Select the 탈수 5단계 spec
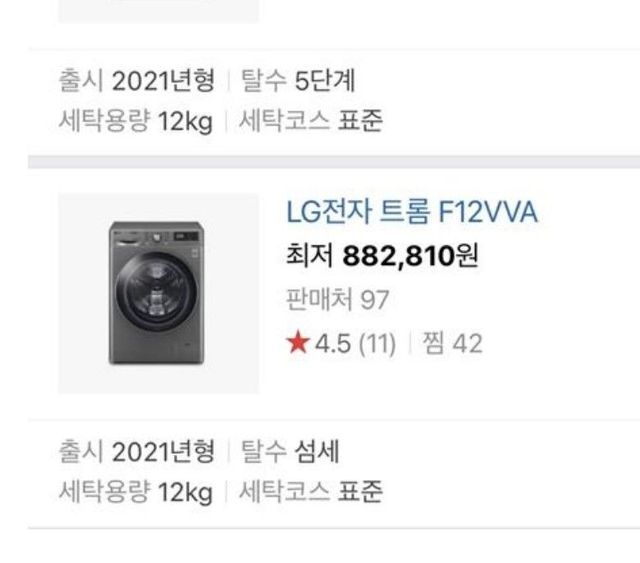This screenshot has width=640, height=563. pos(298,80)
